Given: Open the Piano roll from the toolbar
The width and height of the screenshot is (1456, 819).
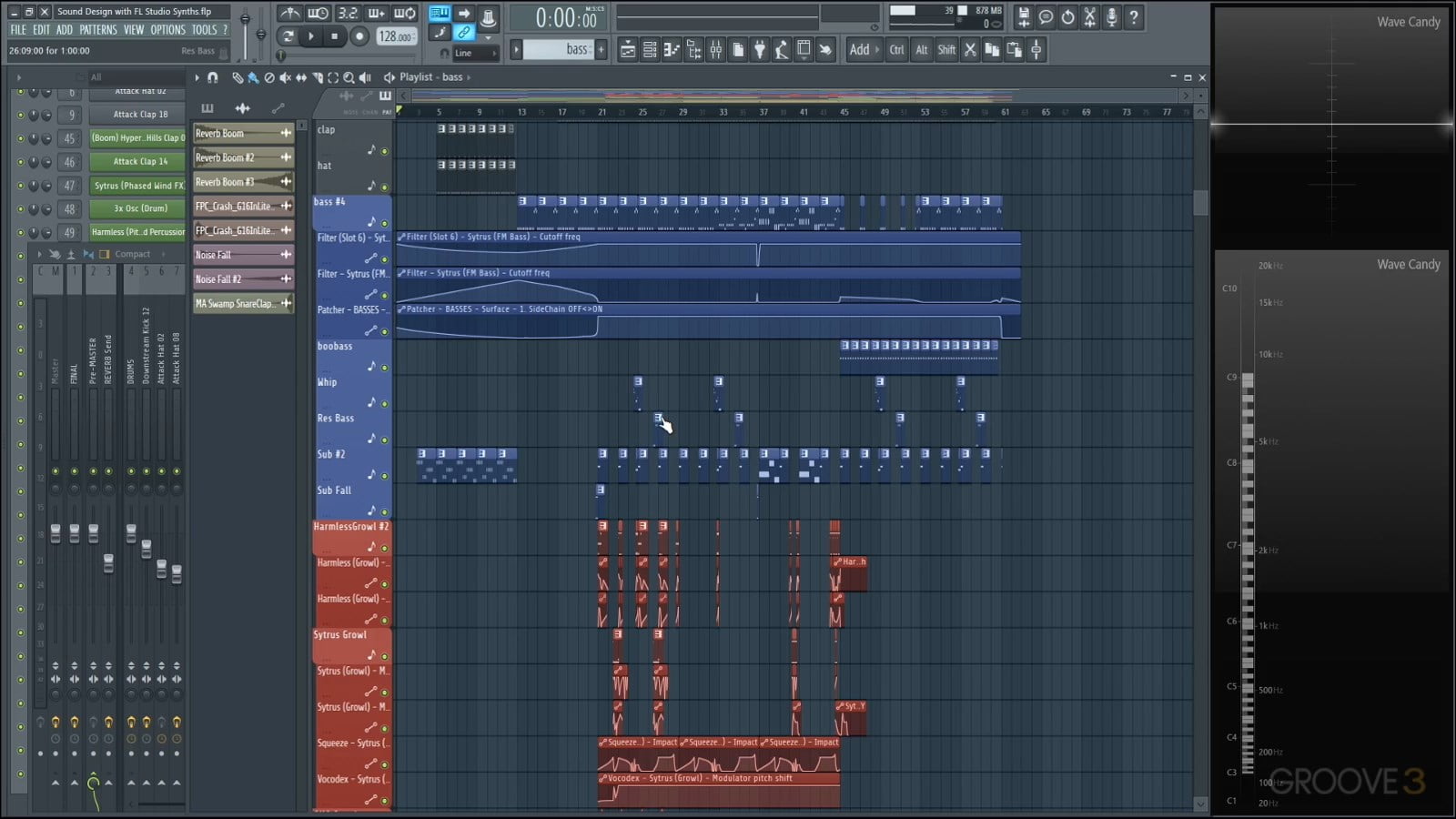Looking at the screenshot, I should point(672,49).
